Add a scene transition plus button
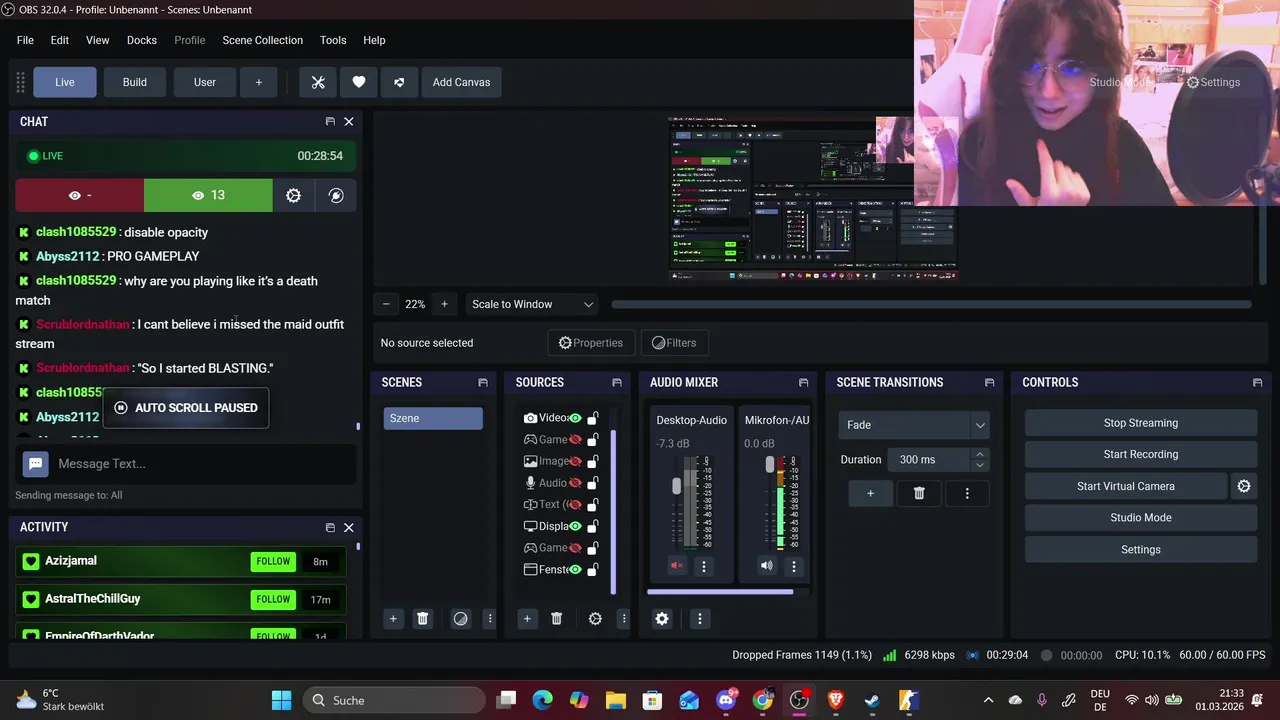 point(870,493)
